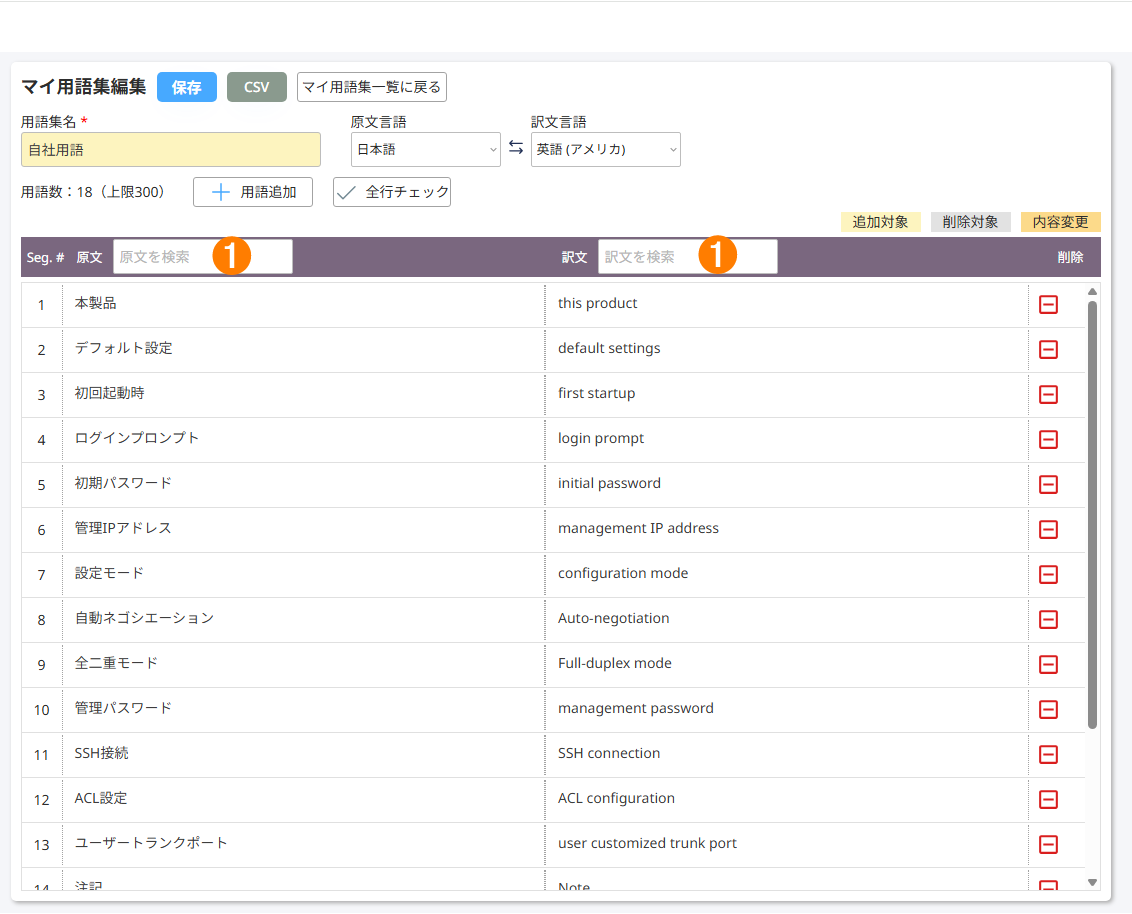
Task: Delete the 管理パスワード row
Action: pyautogui.click(x=1048, y=709)
